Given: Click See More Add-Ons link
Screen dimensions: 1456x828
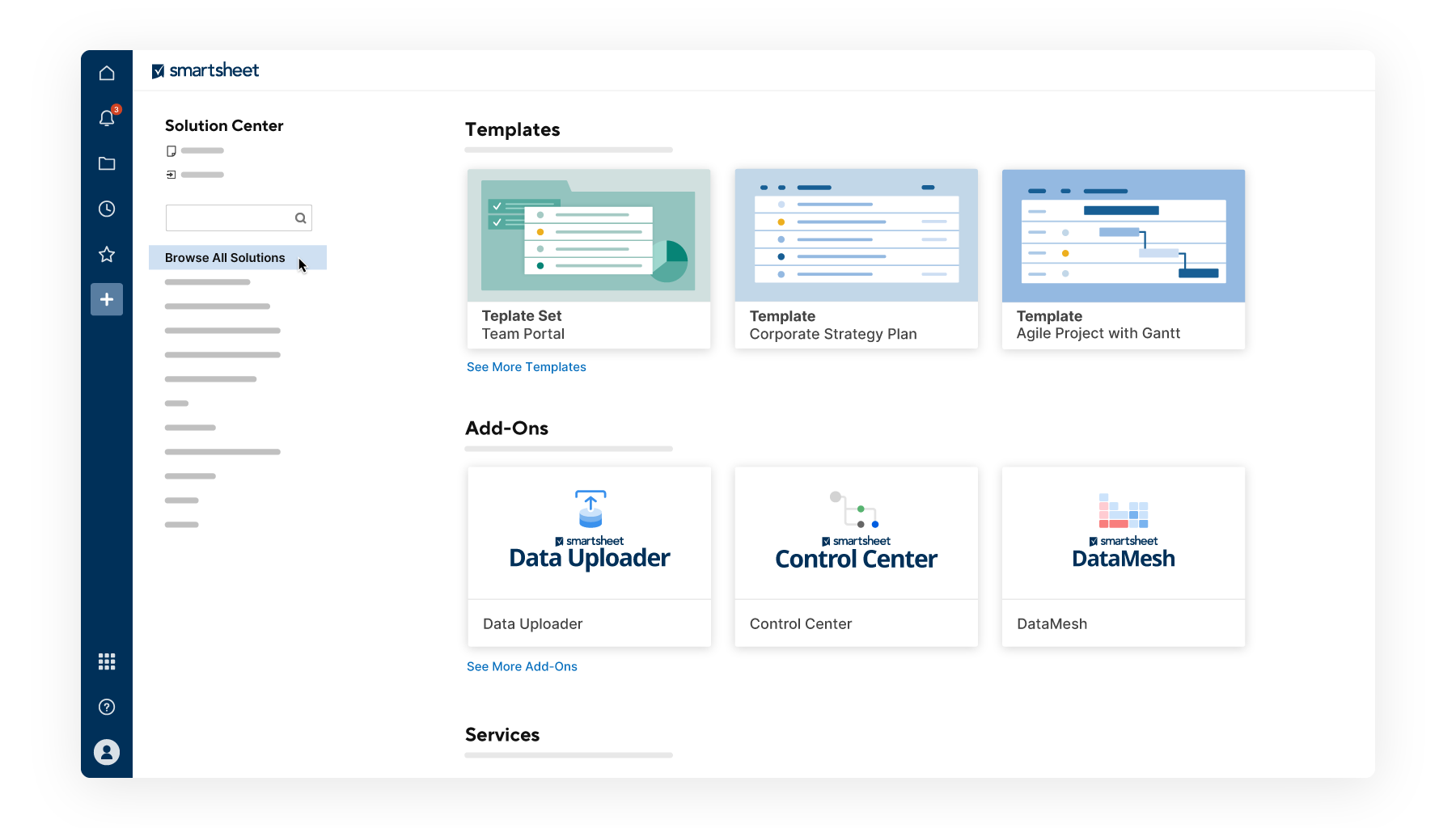Looking at the screenshot, I should pyautogui.click(x=522, y=666).
